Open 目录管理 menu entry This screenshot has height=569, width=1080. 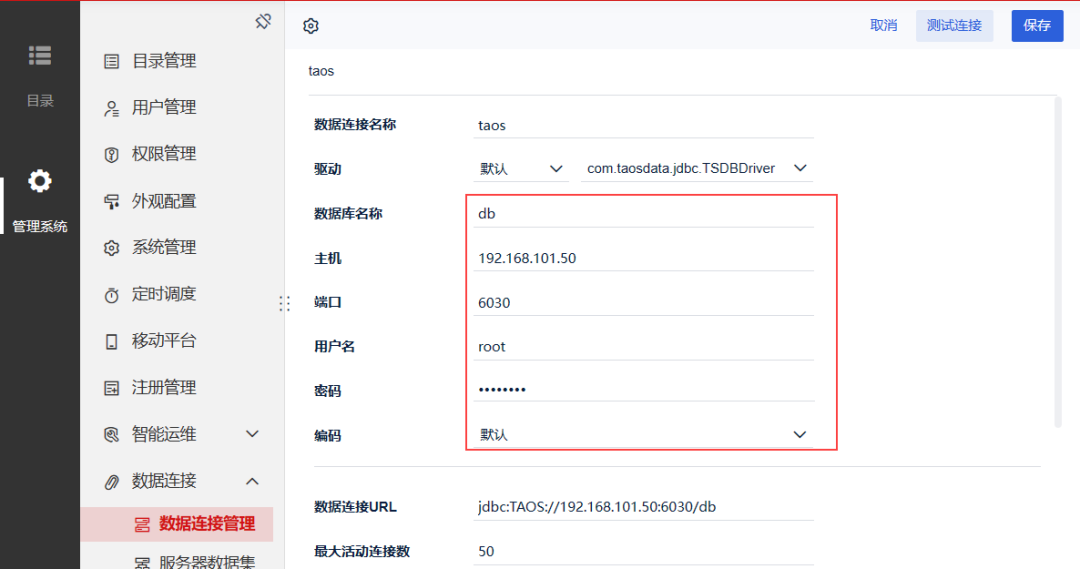pyautogui.click(x=150, y=61)
